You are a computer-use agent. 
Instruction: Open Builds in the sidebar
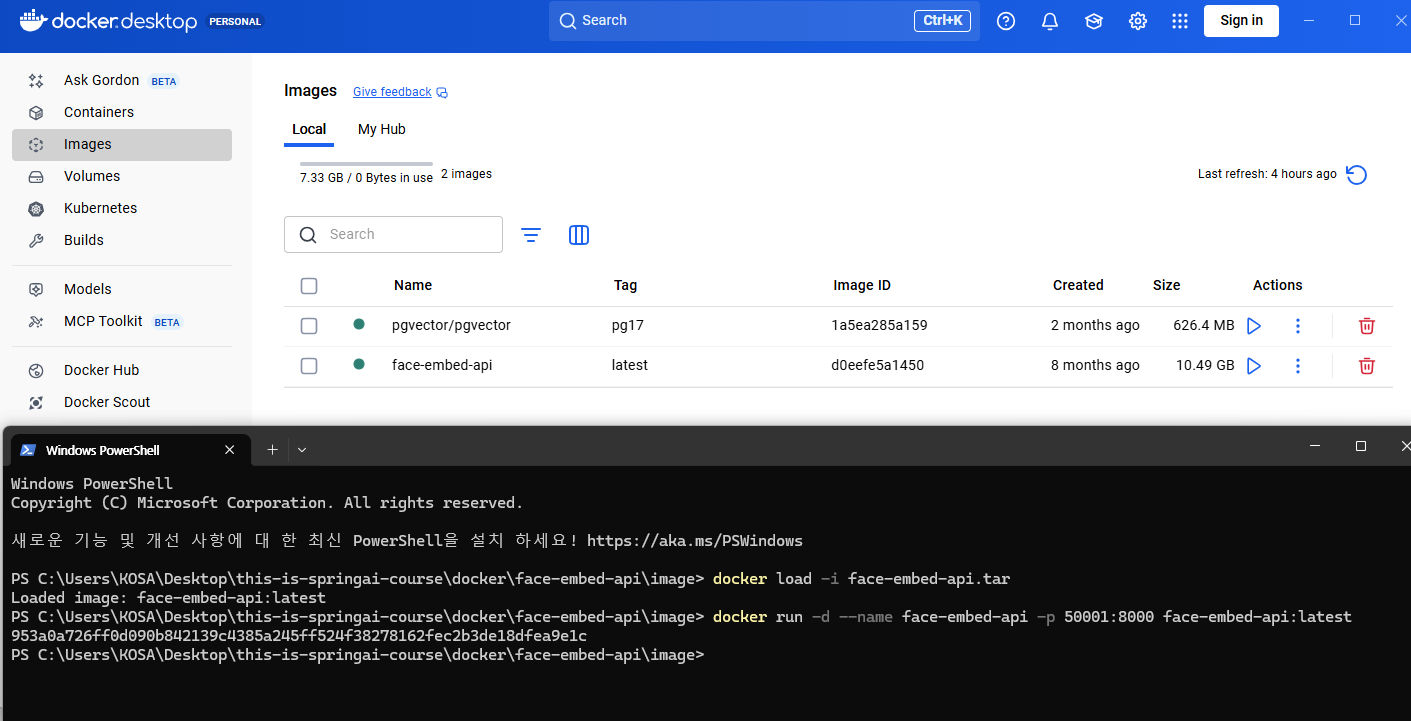(x=122, y=241)
